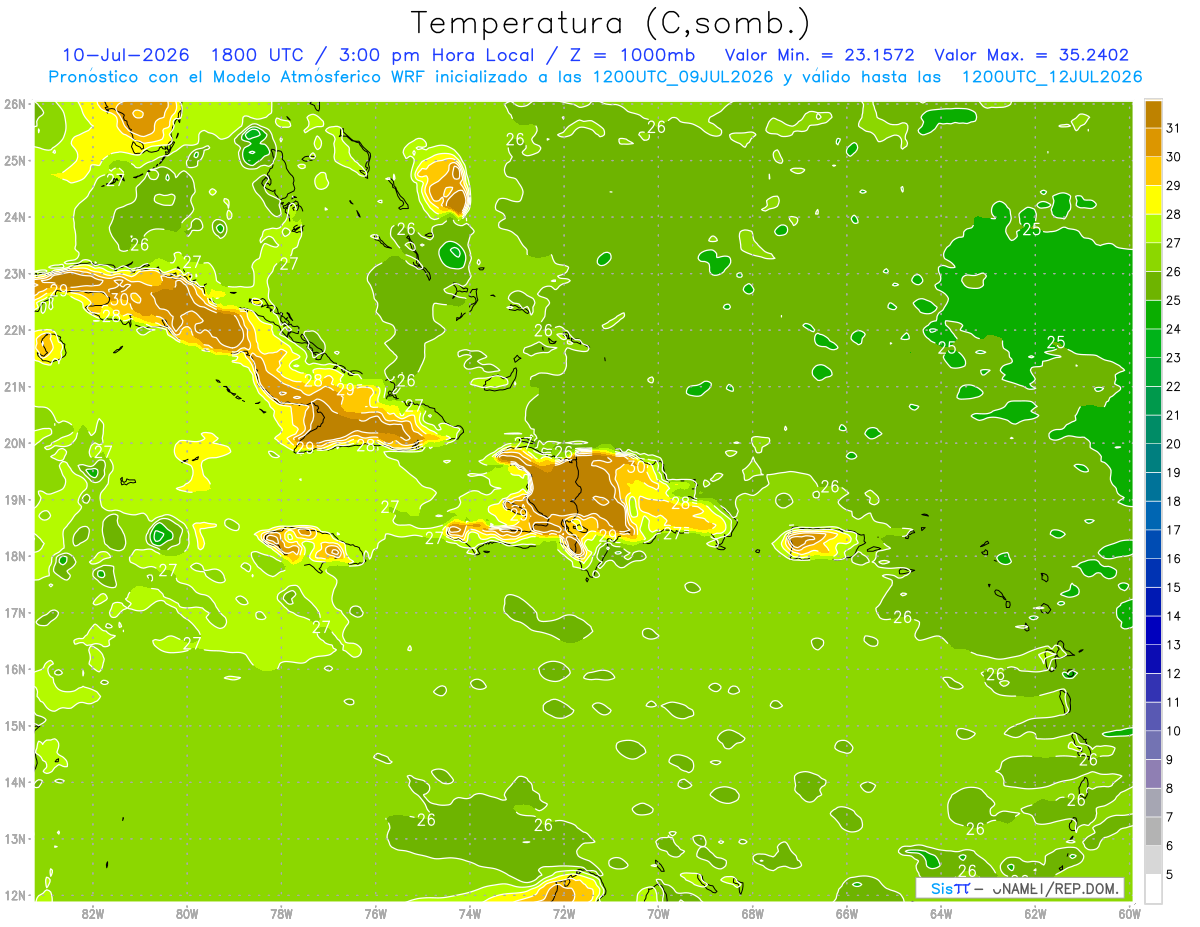Click the '82W' longitude axis label
Viewport: 1200px width, 927px height.
click(93, 912)
